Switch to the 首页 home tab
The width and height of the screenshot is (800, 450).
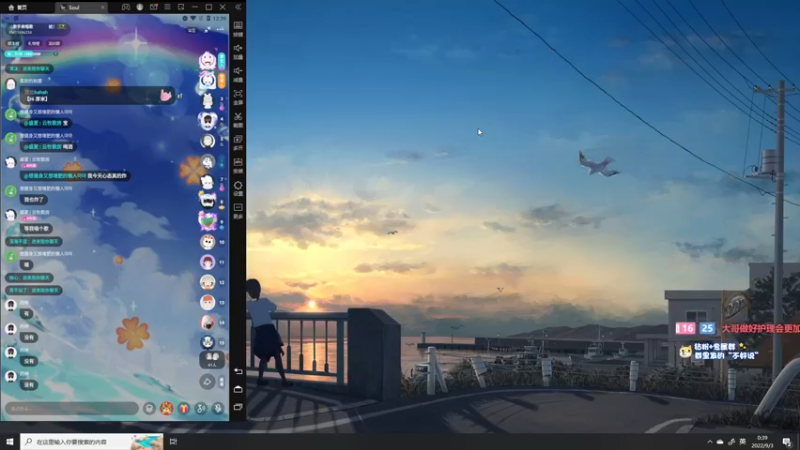18,7
